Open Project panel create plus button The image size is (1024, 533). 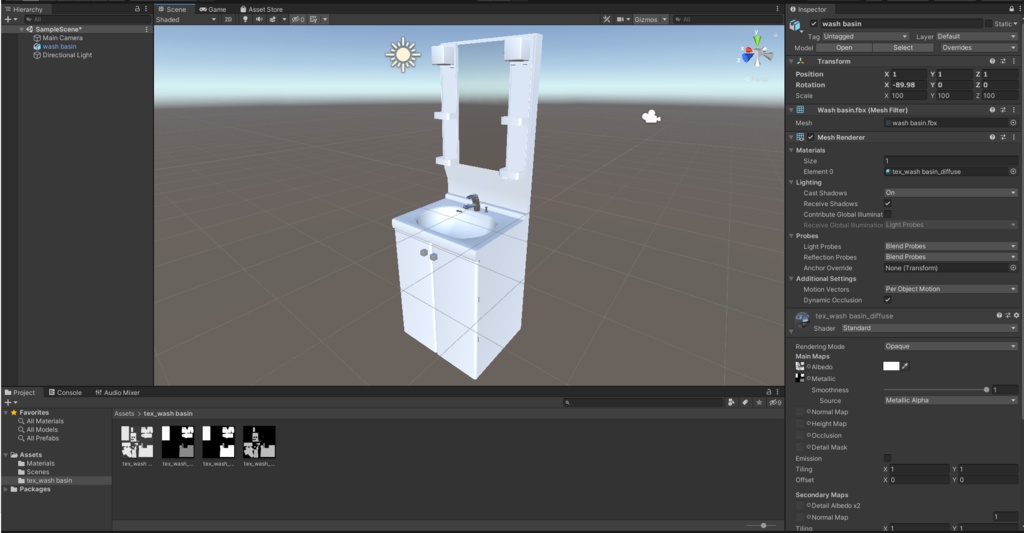10,402
